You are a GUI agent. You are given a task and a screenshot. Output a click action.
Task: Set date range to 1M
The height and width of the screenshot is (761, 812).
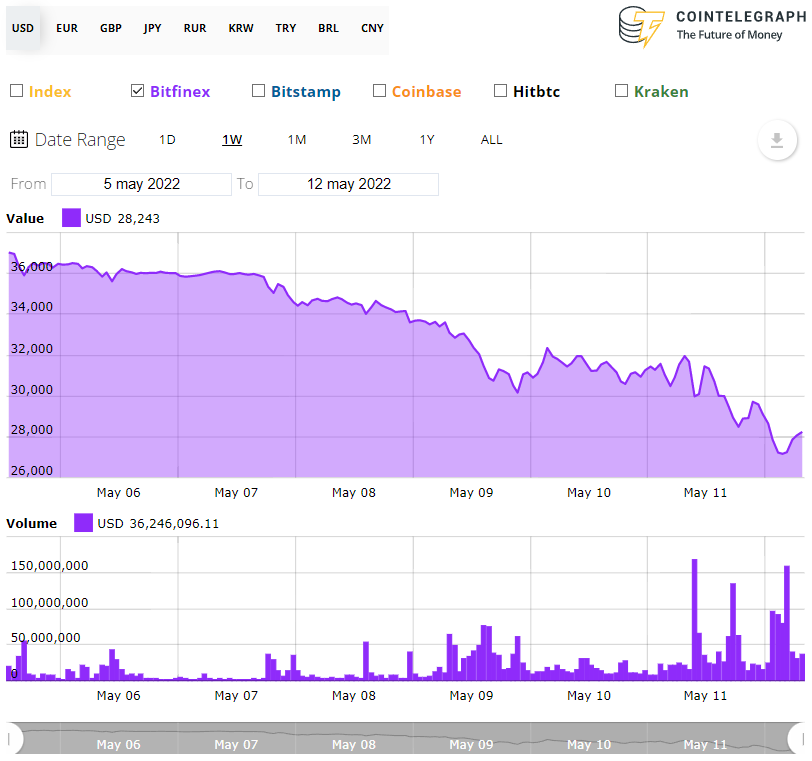point(297,140)
